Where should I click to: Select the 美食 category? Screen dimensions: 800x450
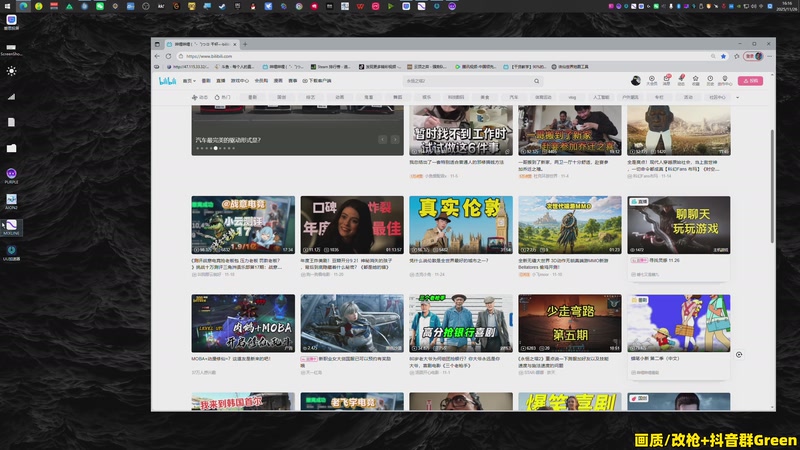click(x=485, y=97)
